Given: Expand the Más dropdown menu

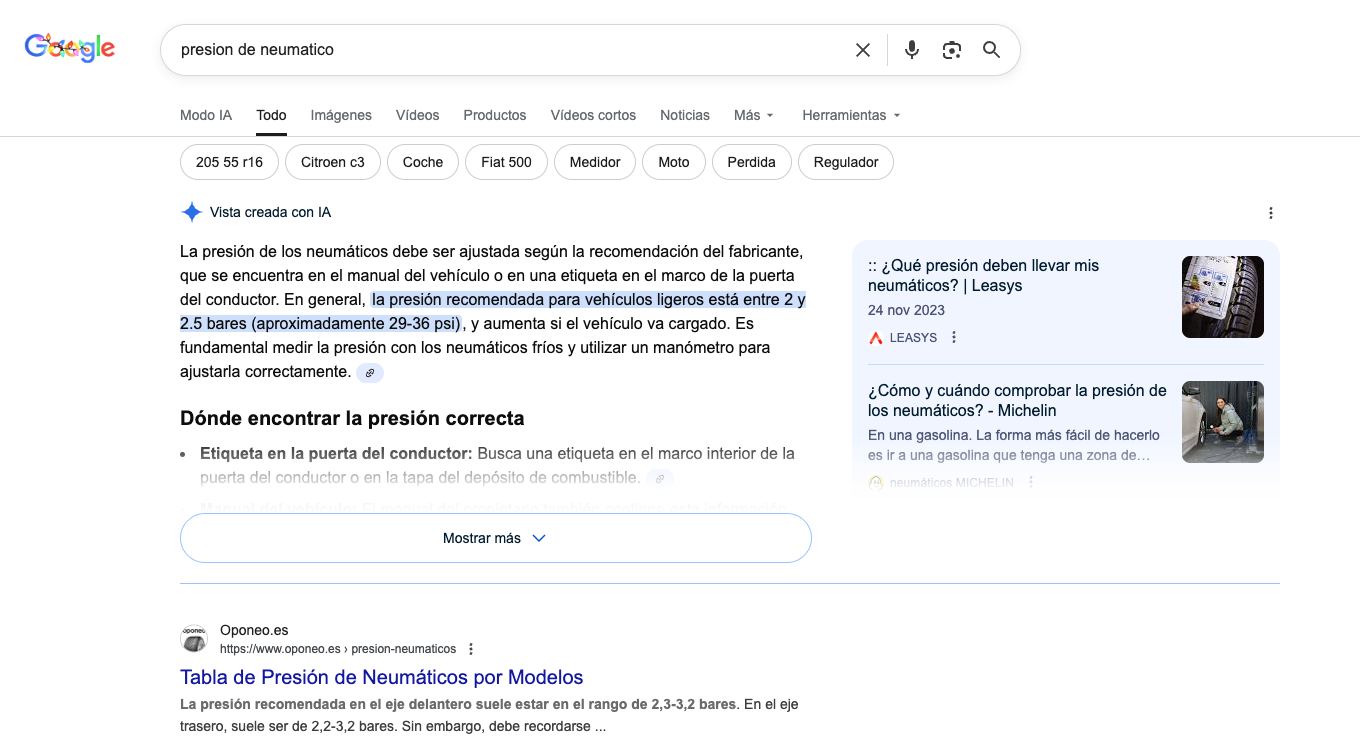Looking at the screenshot, I should [x=753, y=115].
